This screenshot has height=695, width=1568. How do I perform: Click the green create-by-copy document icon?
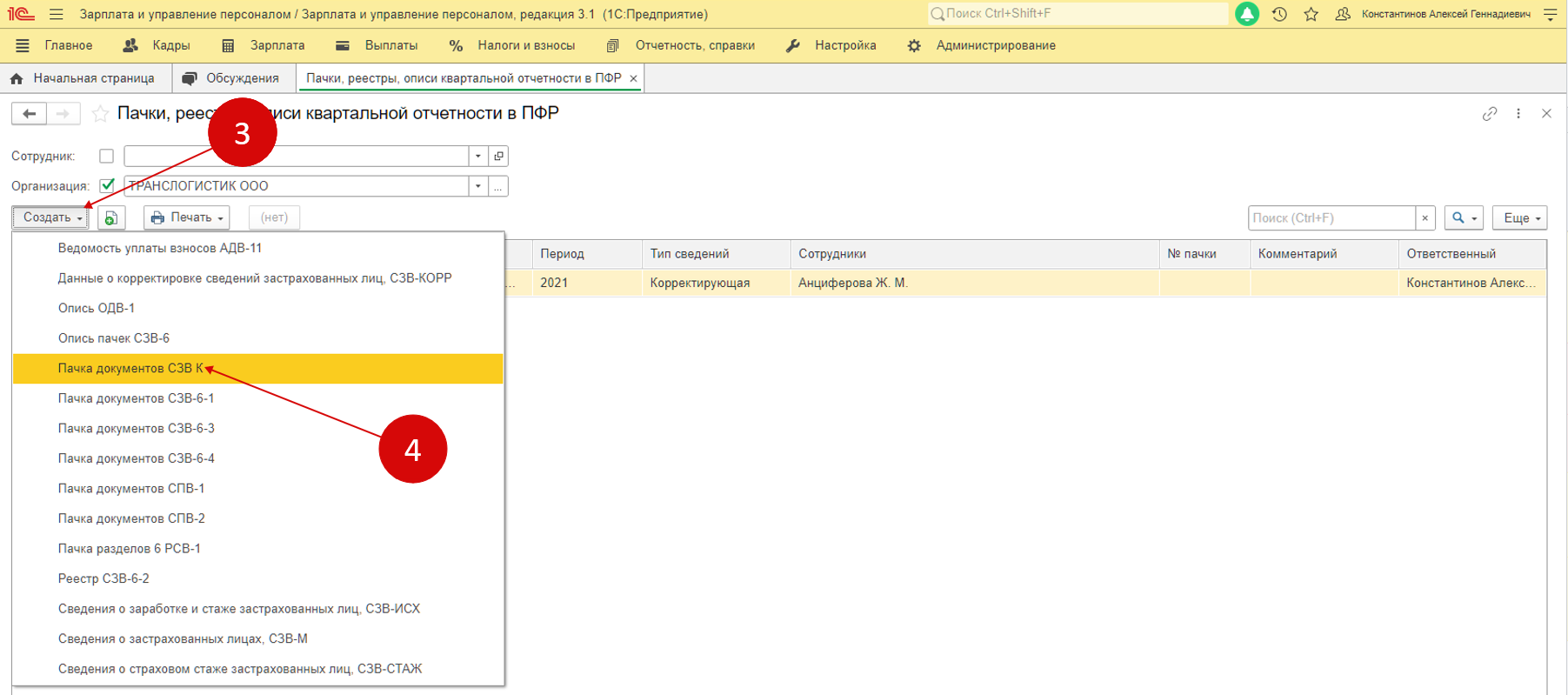[111, 217]
